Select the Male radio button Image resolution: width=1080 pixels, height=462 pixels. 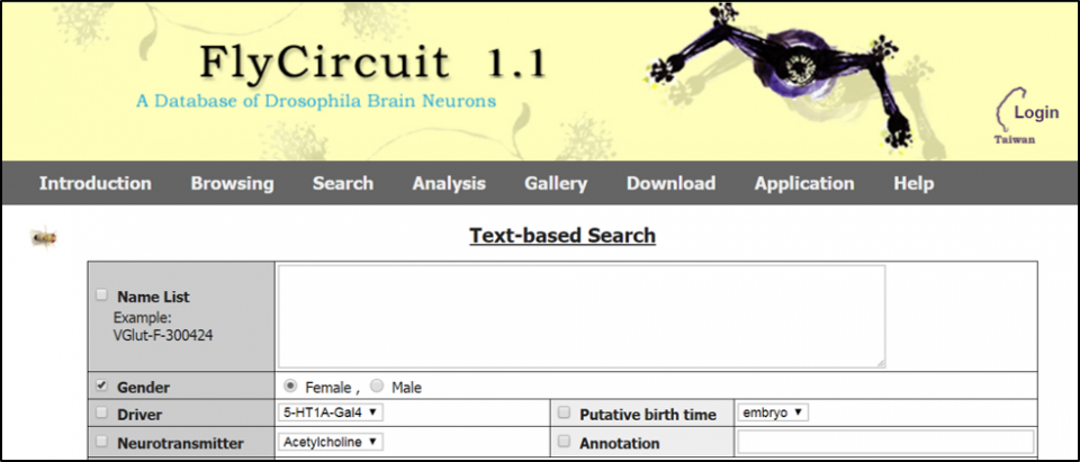pos(377,386)
